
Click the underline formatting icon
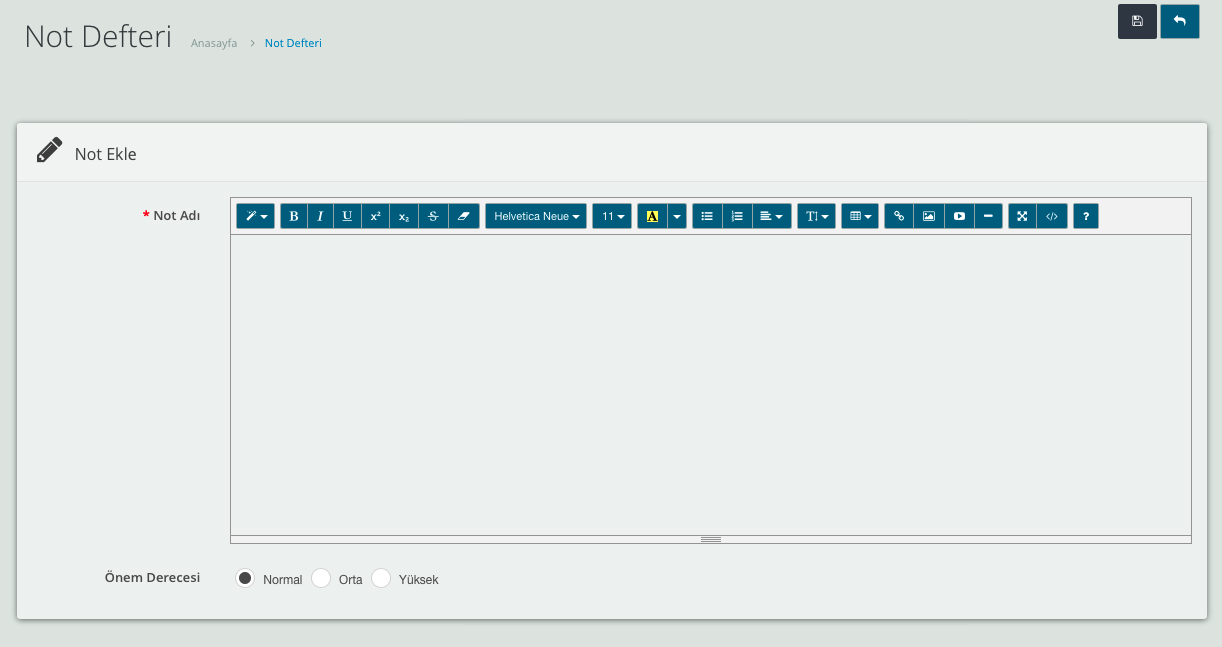click(347, 216)
